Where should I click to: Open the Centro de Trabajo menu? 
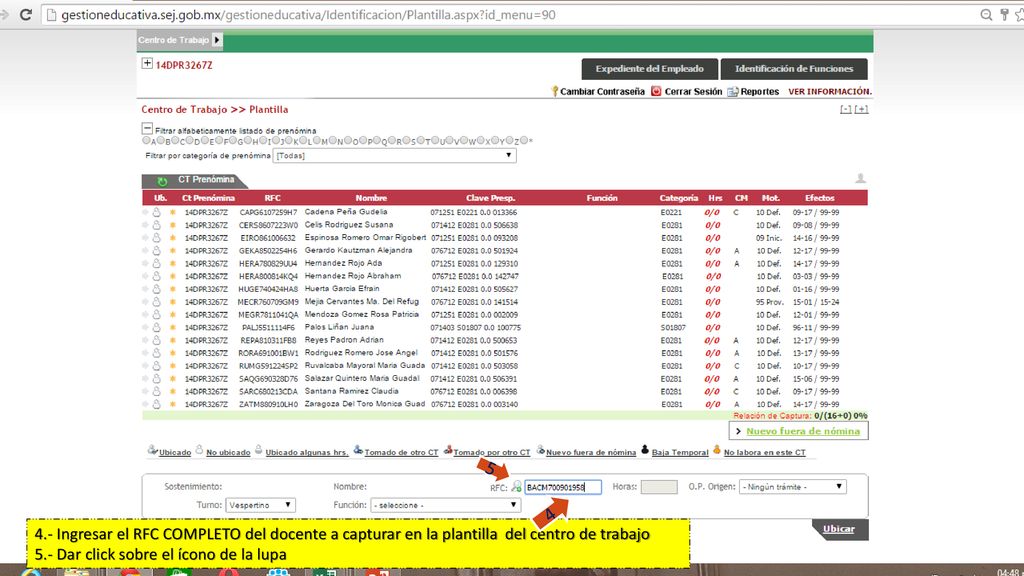(x=173, y=40)
